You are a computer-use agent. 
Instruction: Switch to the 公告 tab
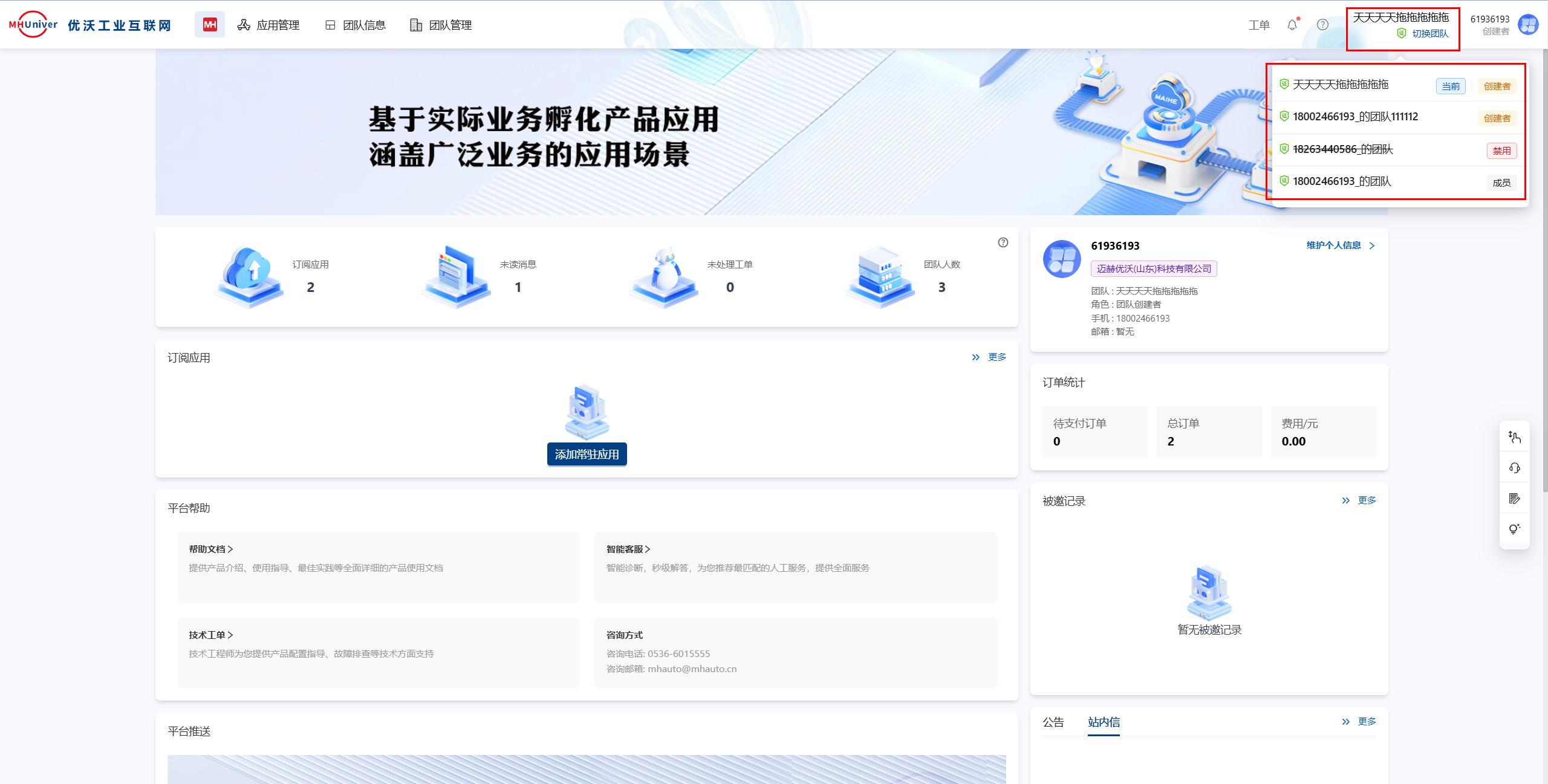point(1053,722)
